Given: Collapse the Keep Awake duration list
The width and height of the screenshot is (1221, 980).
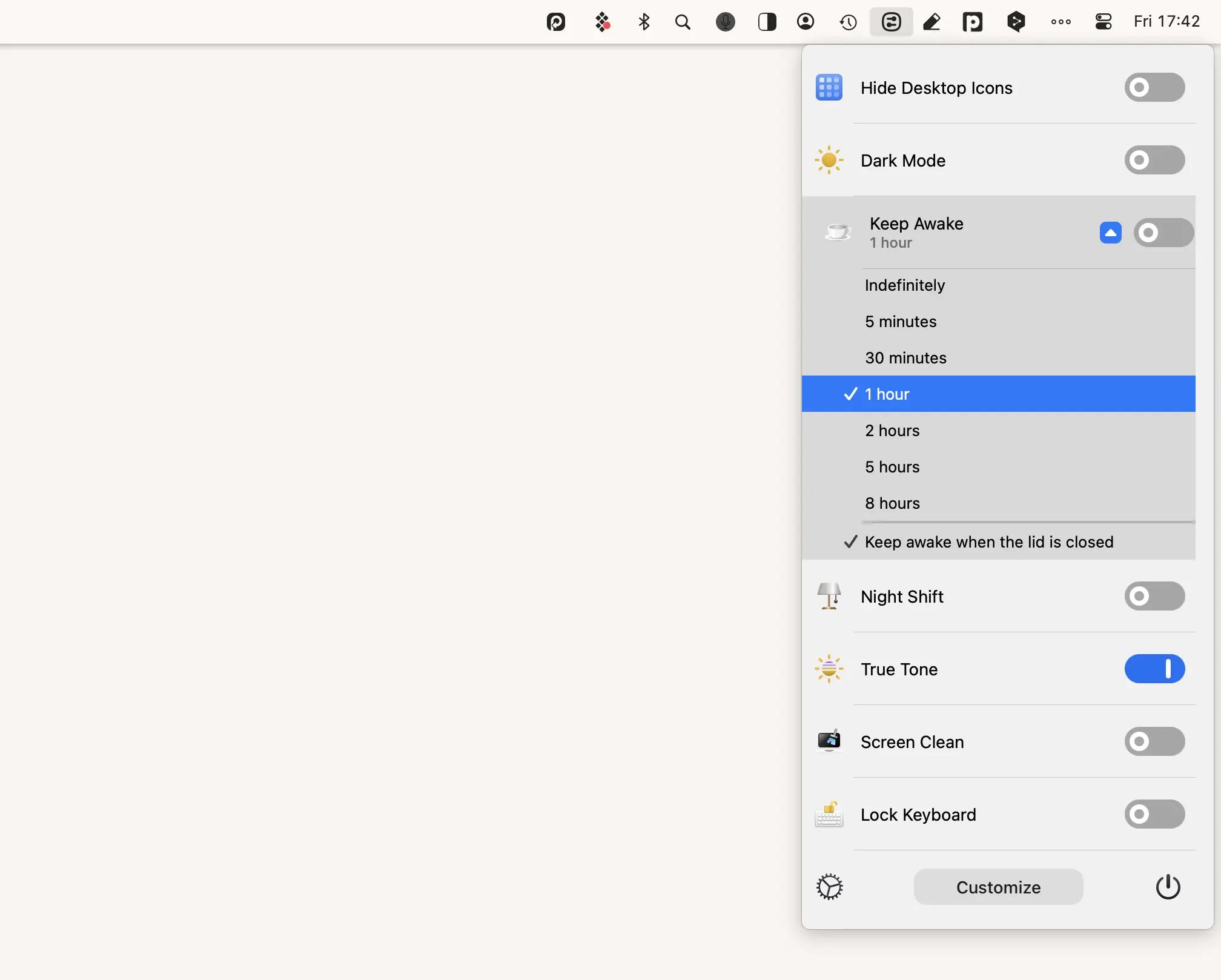Looking at the screenshot, I should click(1110, 232).
